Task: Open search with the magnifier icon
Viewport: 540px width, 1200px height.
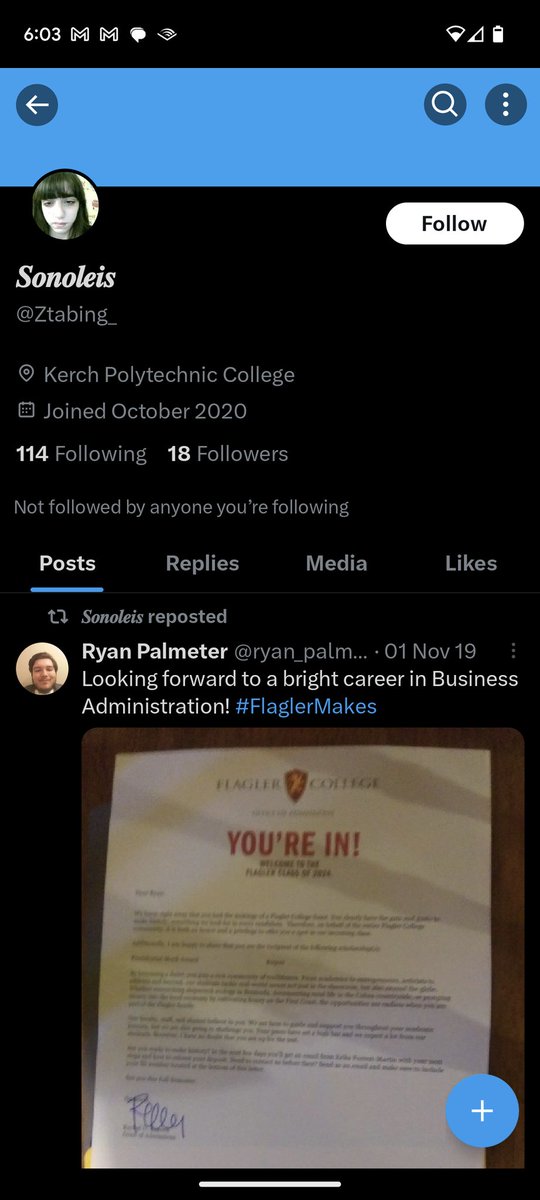Action: click(x=445, y=104)
